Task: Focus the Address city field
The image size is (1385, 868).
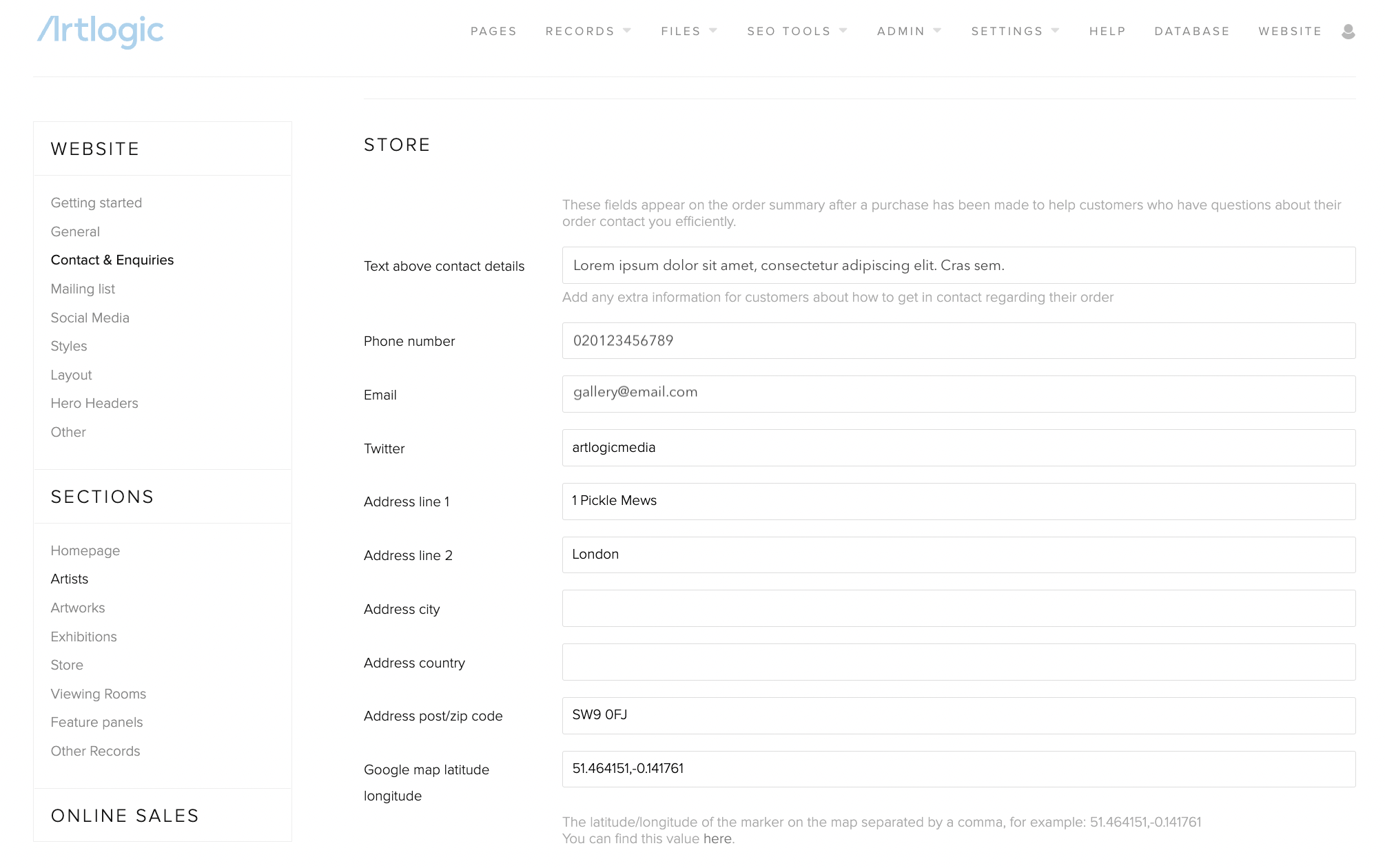Action: pyautogui.click(x=958, y=608)
